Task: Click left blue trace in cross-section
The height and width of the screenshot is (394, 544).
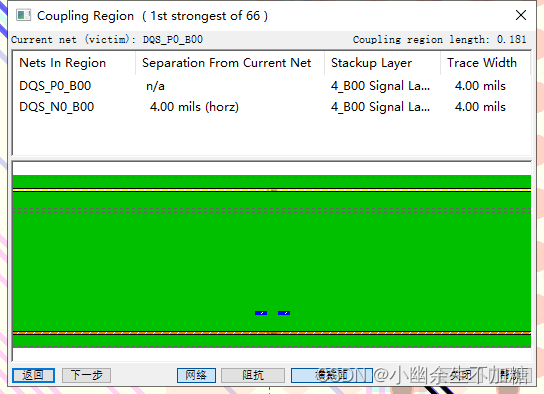Action: coord(261,313)
